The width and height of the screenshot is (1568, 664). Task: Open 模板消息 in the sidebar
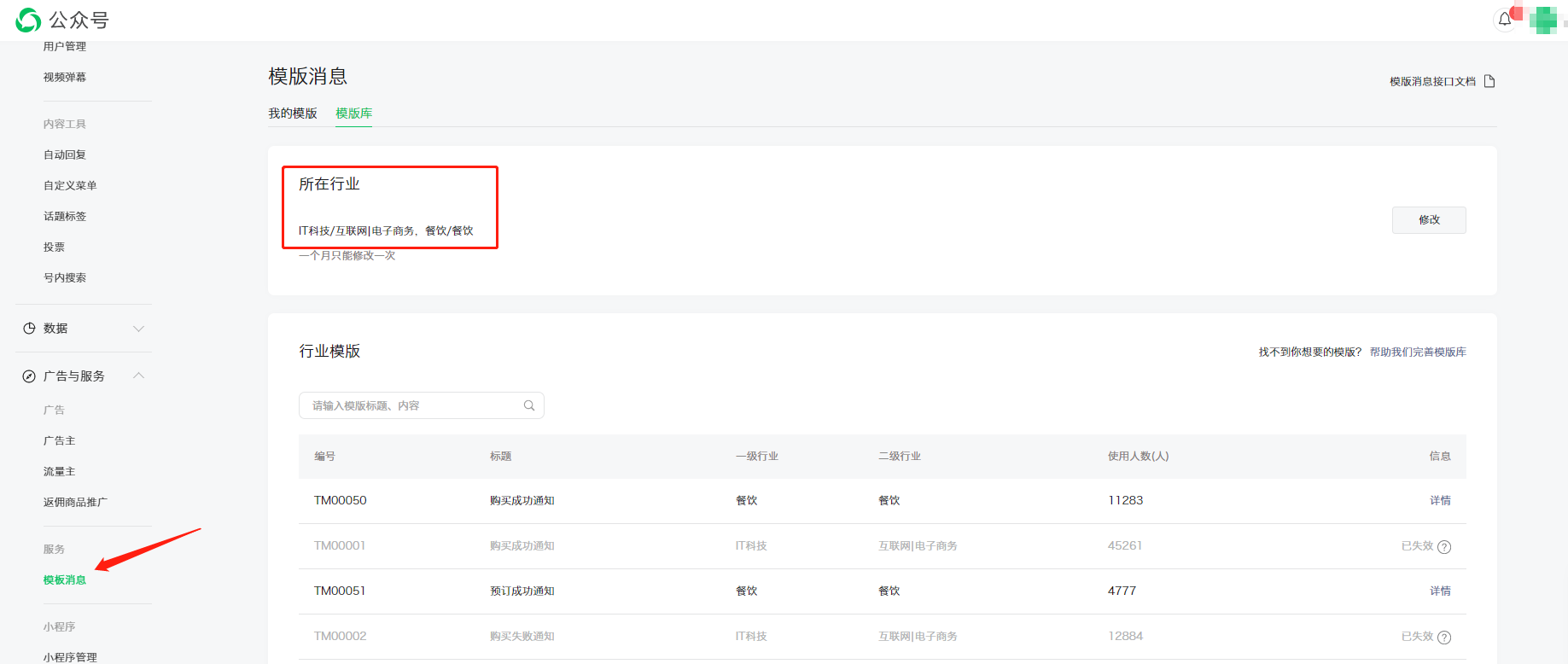coord(65,580)
